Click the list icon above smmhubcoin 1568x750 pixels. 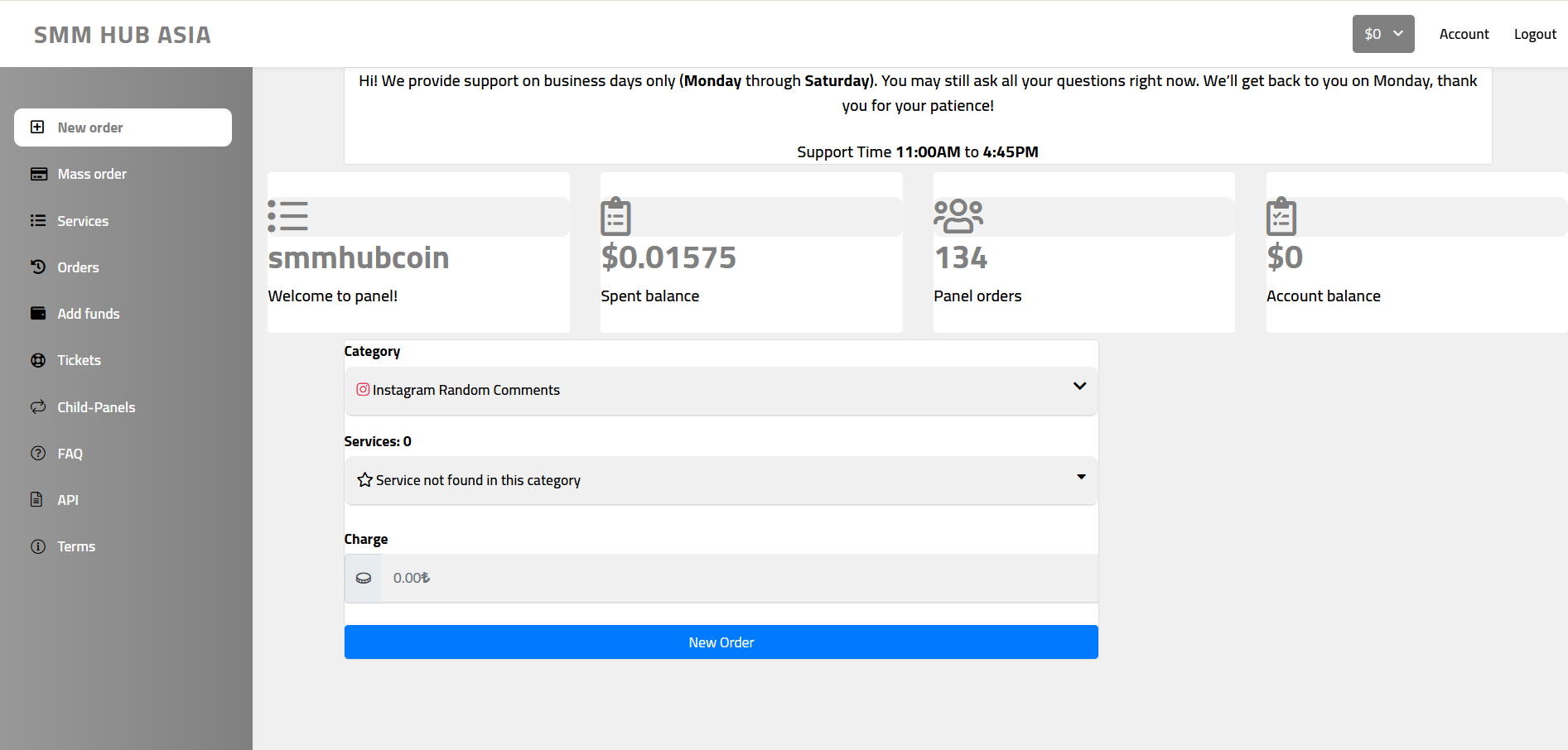pos(288,216)
